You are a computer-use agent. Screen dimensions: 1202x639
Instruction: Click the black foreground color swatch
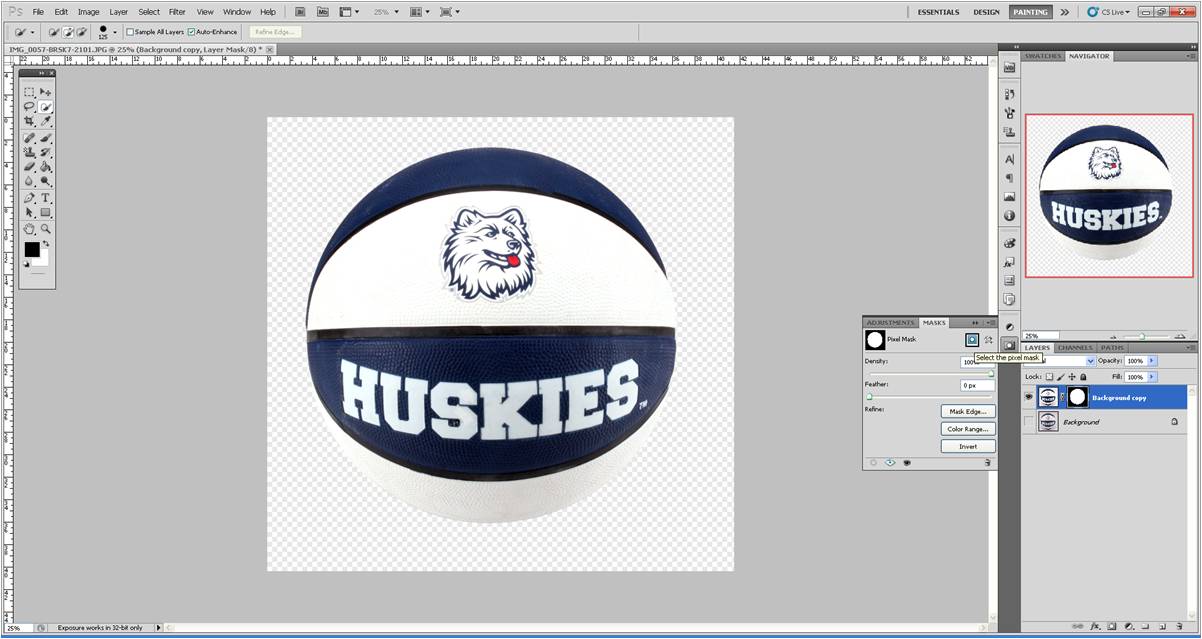click(x=32, y=249)
